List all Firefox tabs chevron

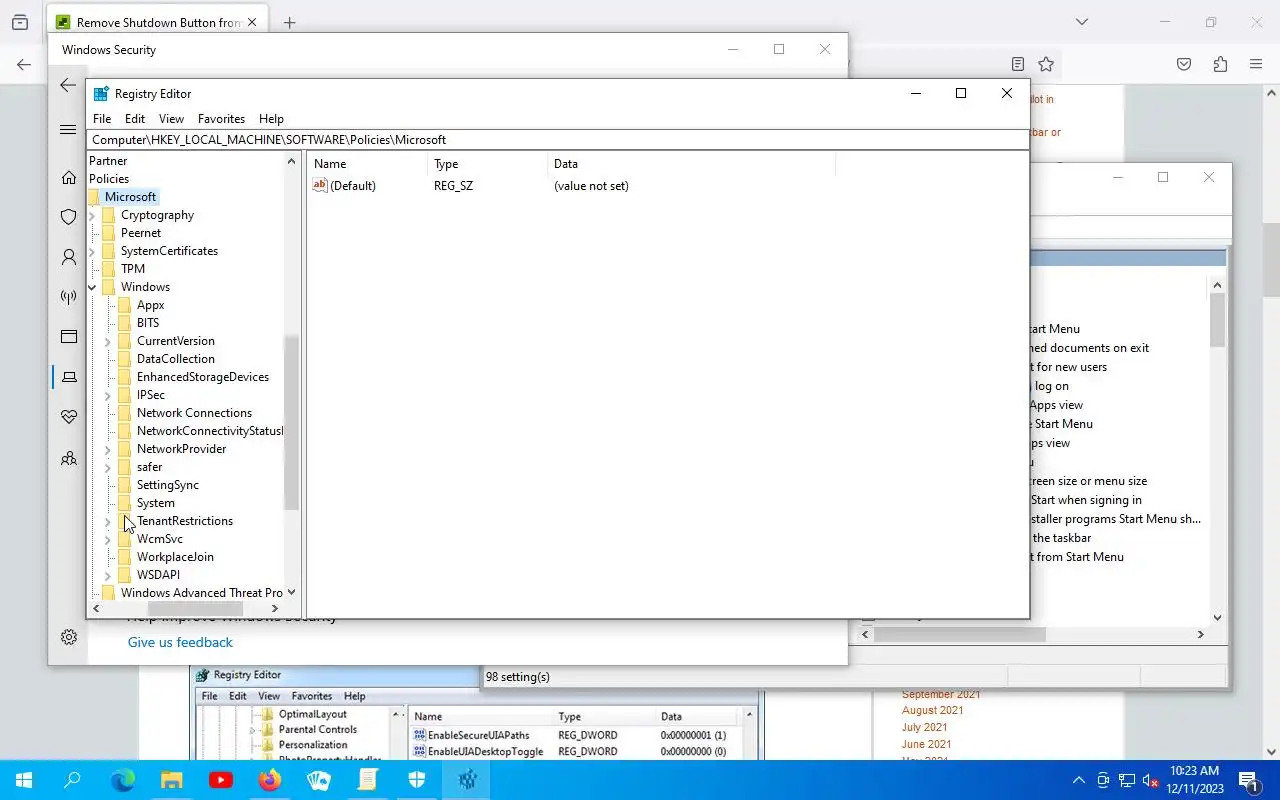tap(1082, 22)
